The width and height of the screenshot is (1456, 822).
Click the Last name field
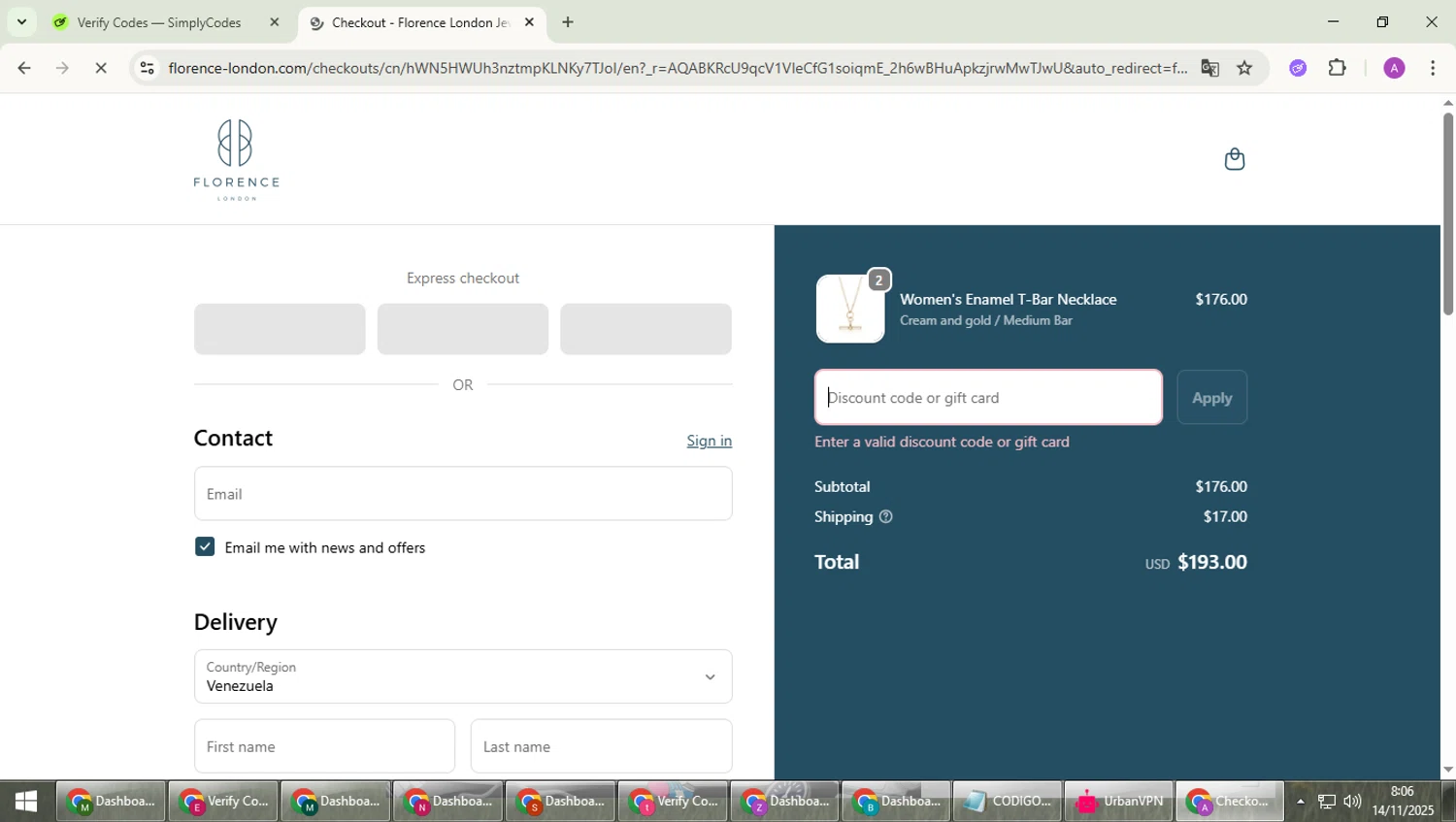602,746
